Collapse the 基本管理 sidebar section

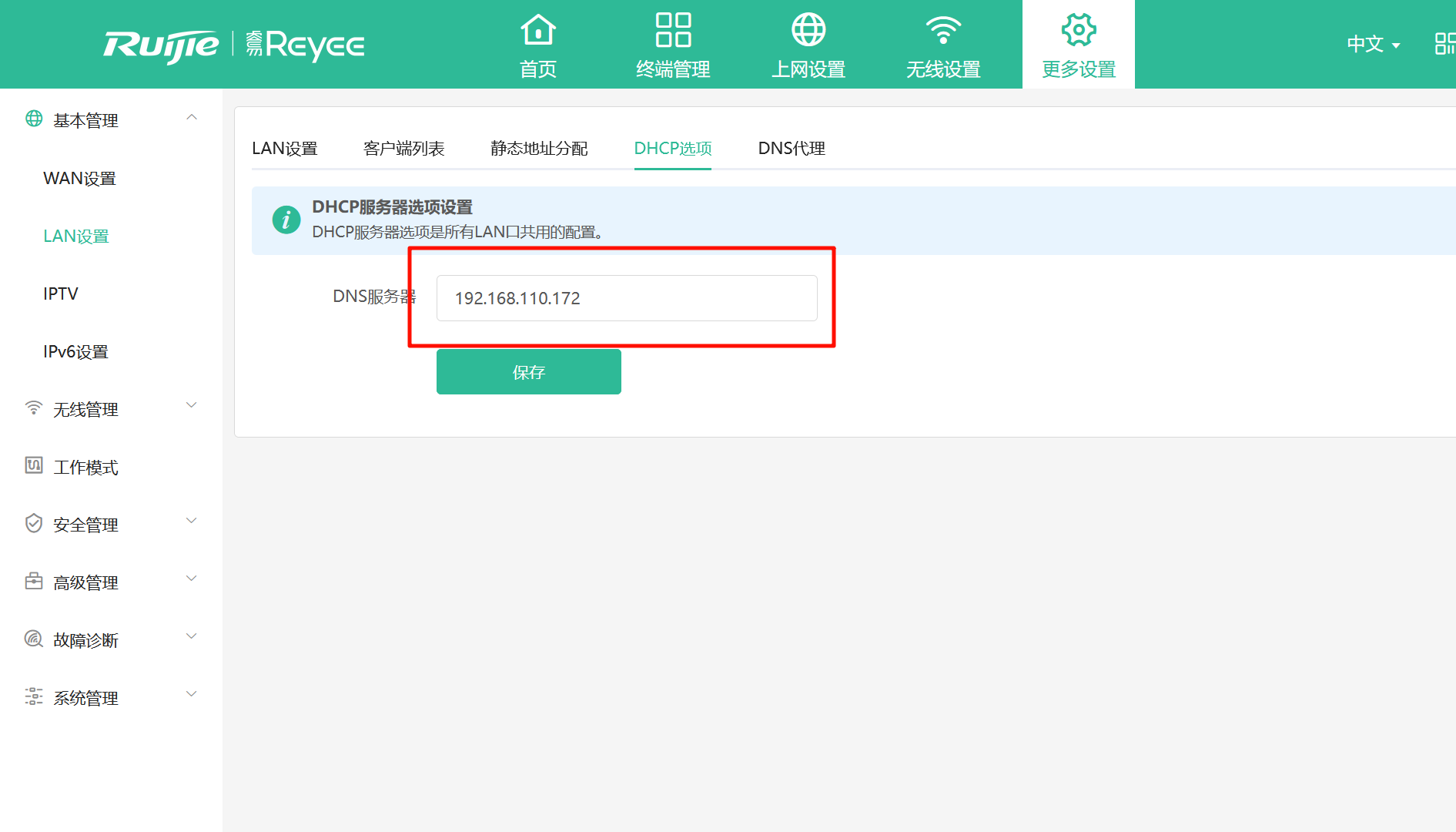tap(192, 118)
